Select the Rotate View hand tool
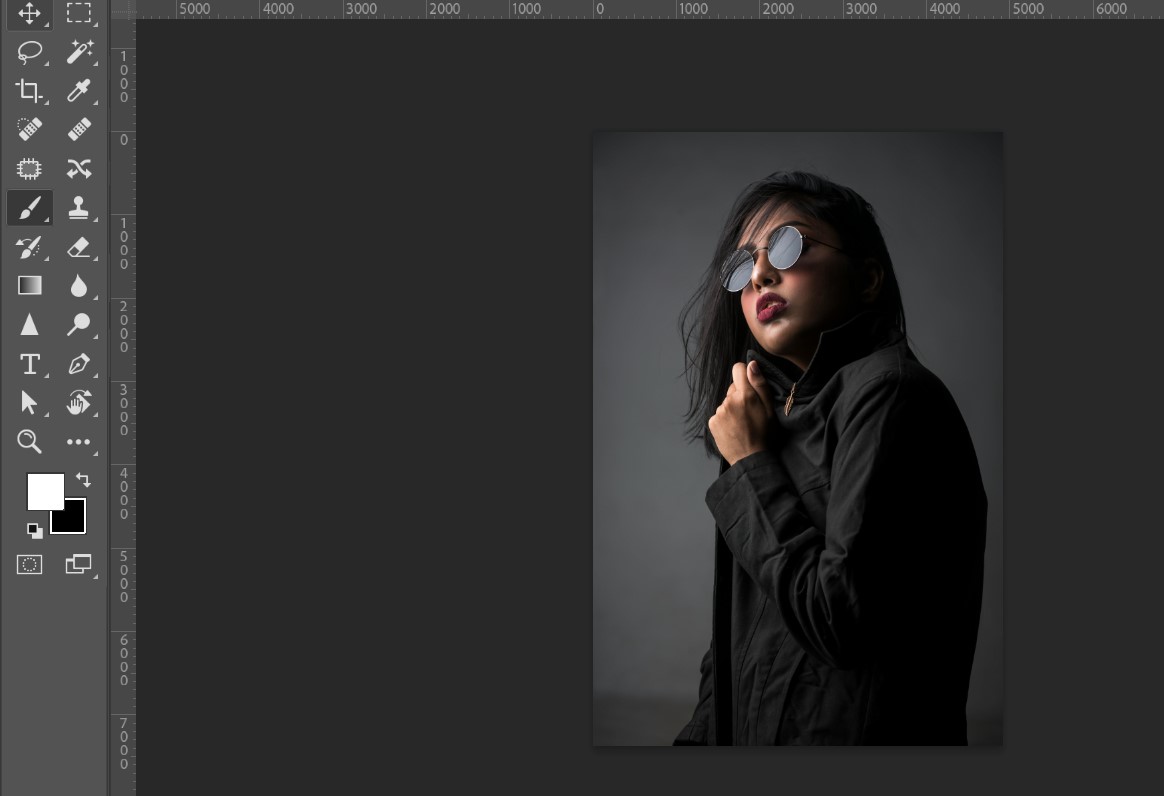The height and width of the screenshot is (796, 1164). click(79, 402)
